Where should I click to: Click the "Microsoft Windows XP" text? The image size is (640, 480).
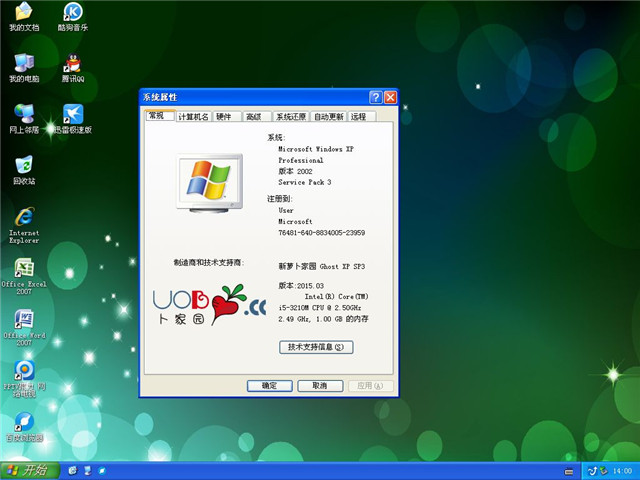[x=316, y=149]
